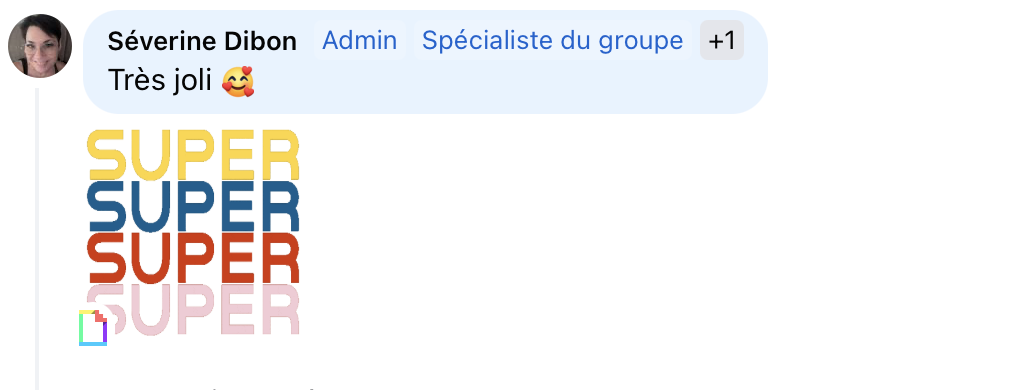
Task: Click the smiling face with hearts emoji
Action: coord(238,81)
